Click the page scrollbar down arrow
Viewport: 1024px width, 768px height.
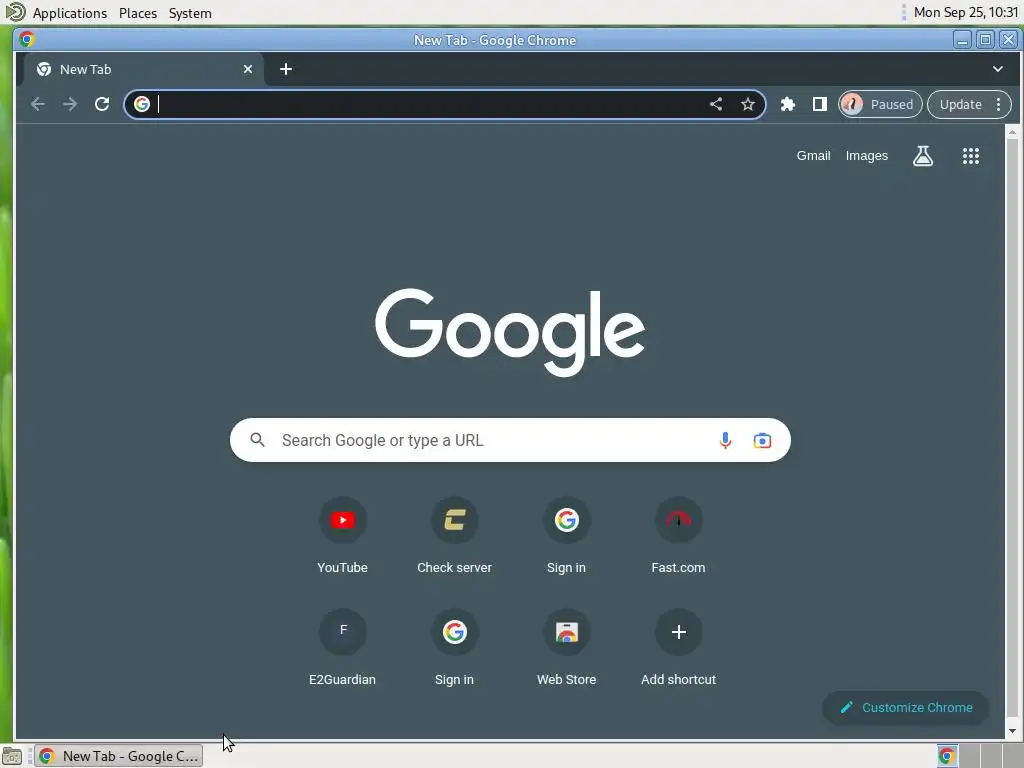click(1012, 731)
